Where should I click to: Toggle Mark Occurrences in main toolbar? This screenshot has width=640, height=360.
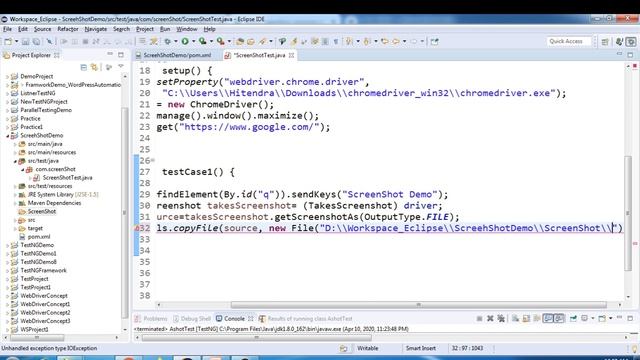tap(293, 41)
